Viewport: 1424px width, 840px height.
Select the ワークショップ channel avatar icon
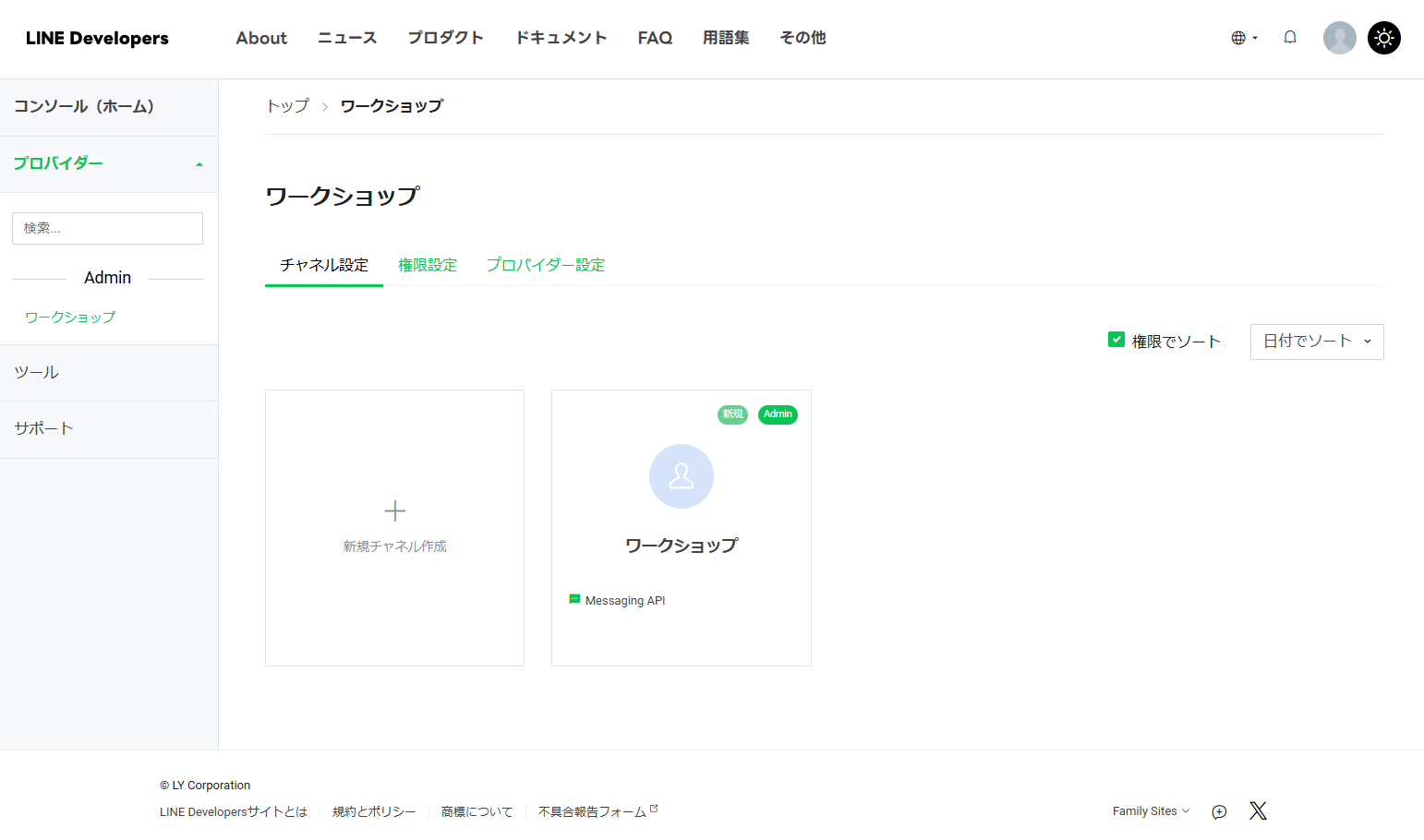681,476
